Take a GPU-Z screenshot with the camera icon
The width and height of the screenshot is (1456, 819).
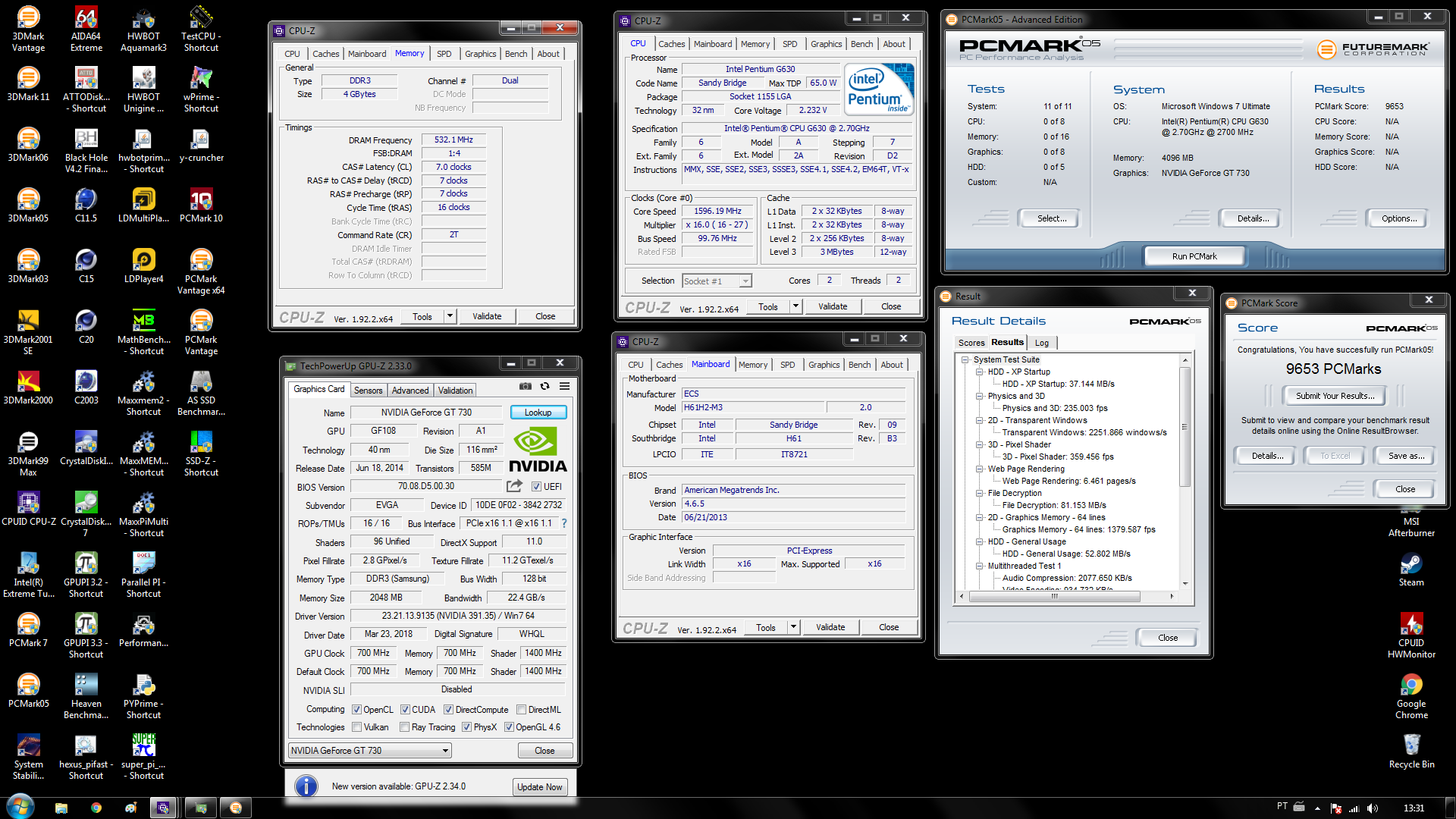[525, 386]
